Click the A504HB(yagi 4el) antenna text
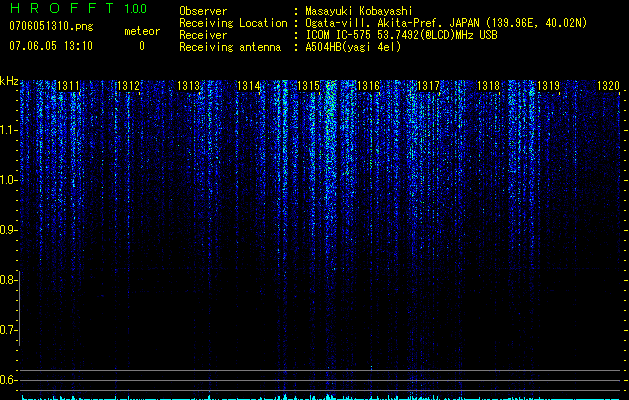Screen dimensions: 629x400 tap(353, 47)
